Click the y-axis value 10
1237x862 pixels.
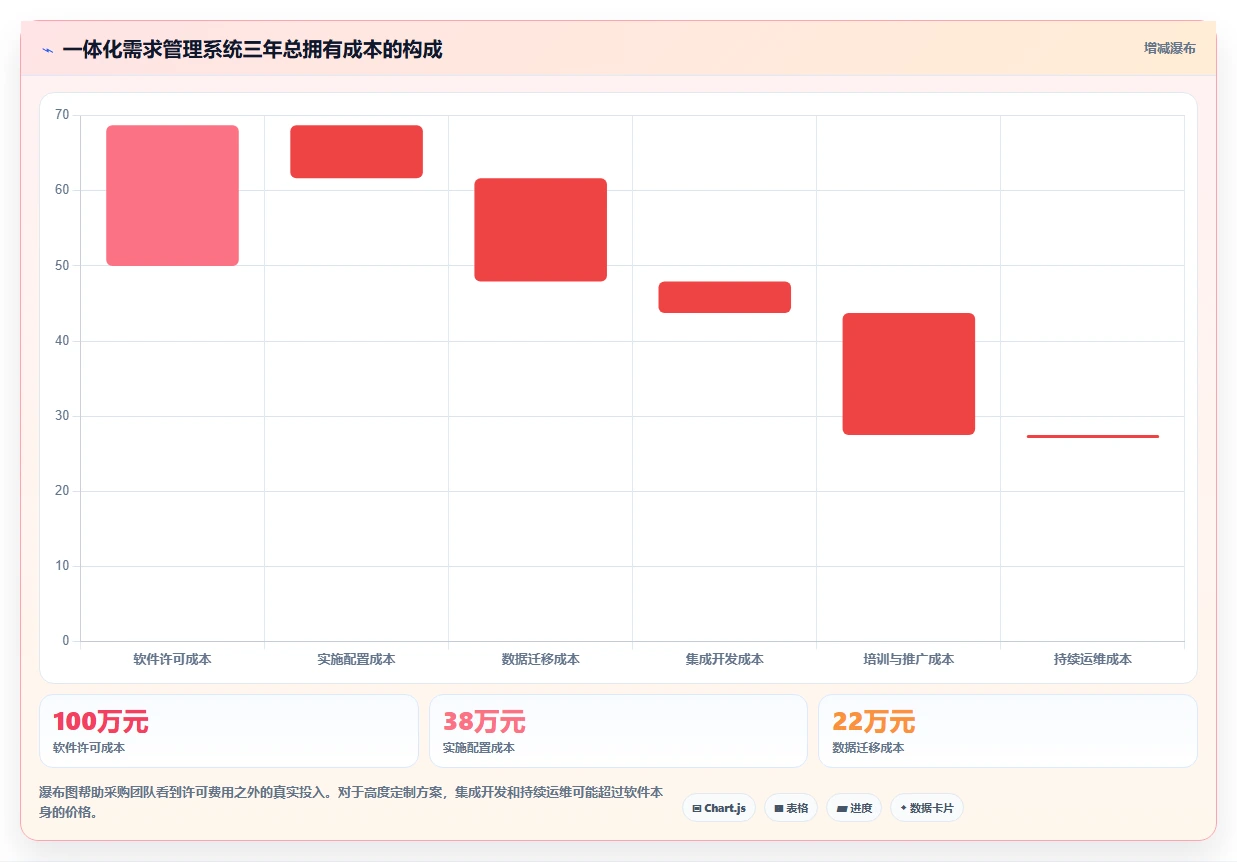pyautogui.click(x=62, y=566)
